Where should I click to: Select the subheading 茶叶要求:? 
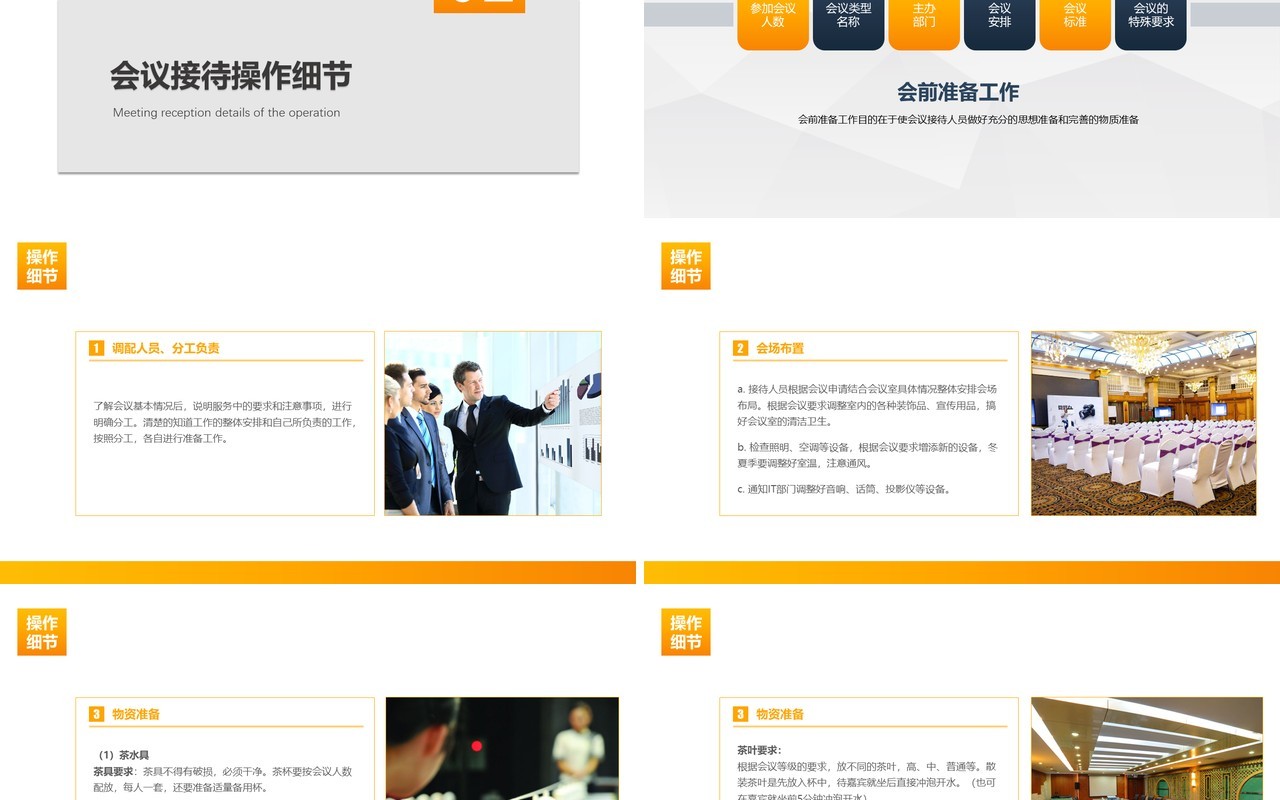759,750
